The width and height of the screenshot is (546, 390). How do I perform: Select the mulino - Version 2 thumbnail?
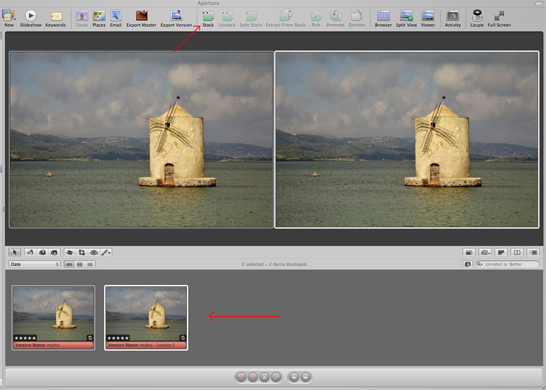146,318
